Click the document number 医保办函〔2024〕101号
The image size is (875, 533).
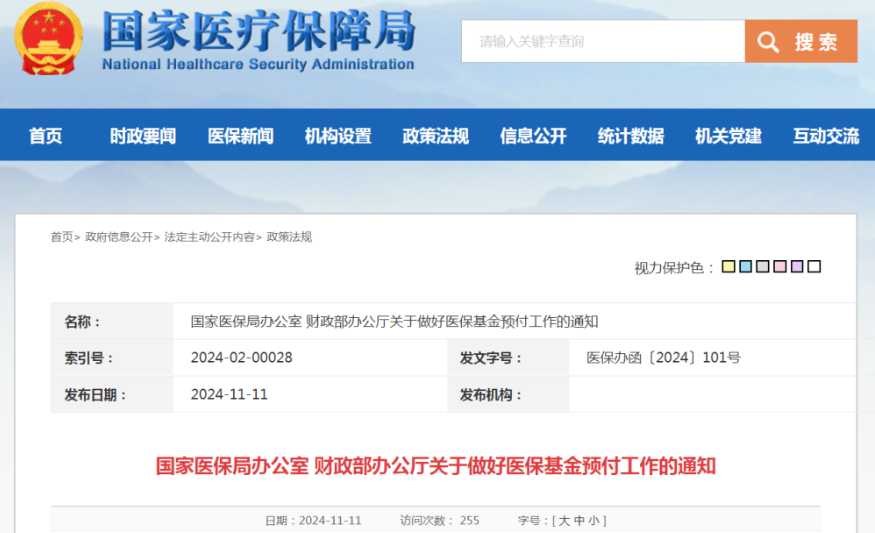pyautogui.click(x=664, y=358)
